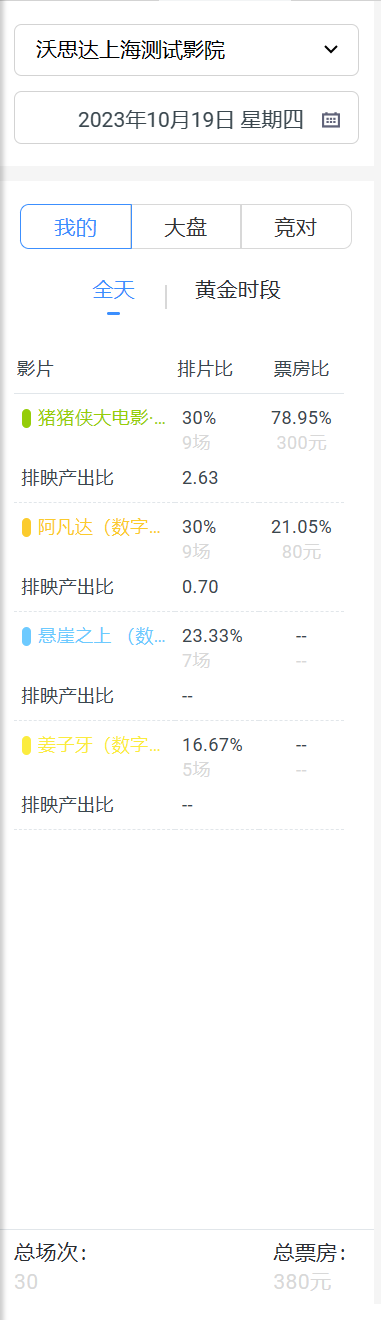Screen dimensions: 381x1320
Task: Open the 悬崖之上 film entry
Action: pyautogui.click(x=102, y=636)
